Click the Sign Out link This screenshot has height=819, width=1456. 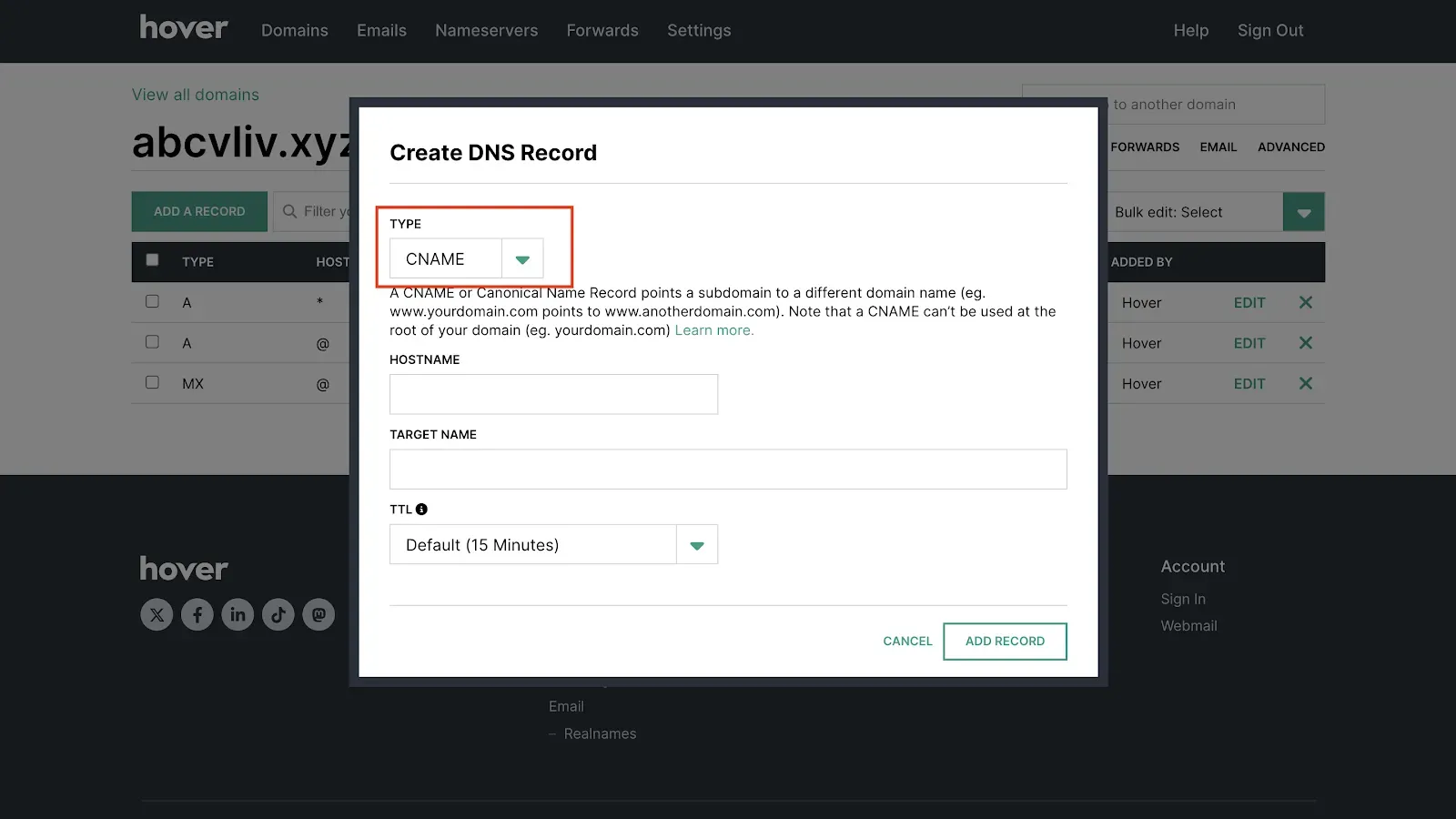1270,30
